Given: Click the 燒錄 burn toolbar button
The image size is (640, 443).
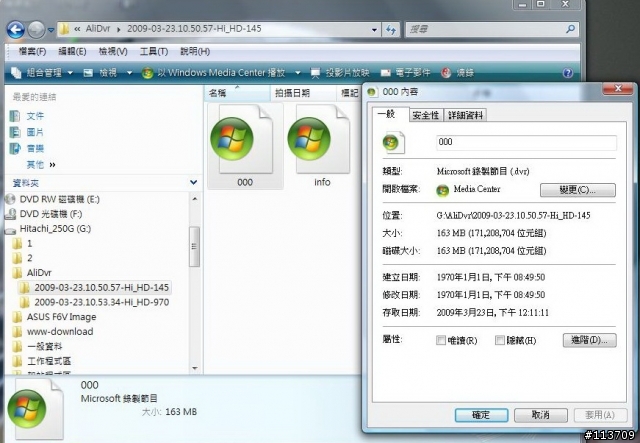Looking at the screenshot, I should (458, 73).
